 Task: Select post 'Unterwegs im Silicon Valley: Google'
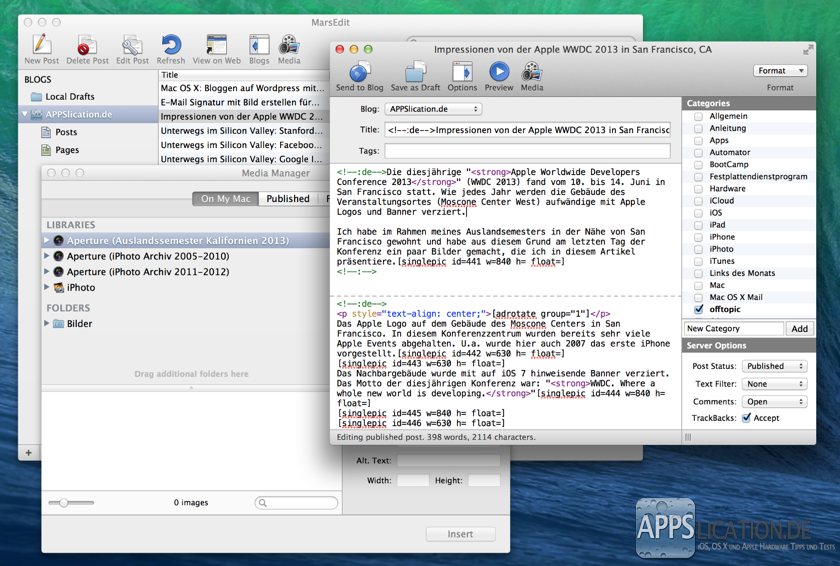click(x=244, y=159)
